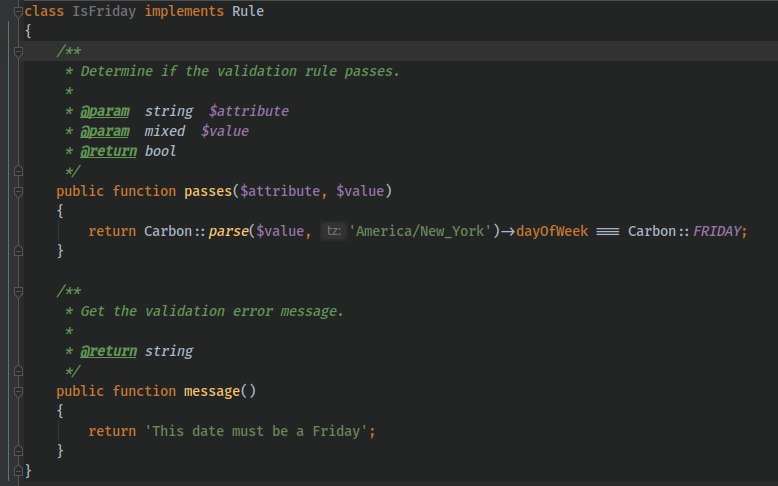Click the 'bool' return type in the doc comment

160,151
